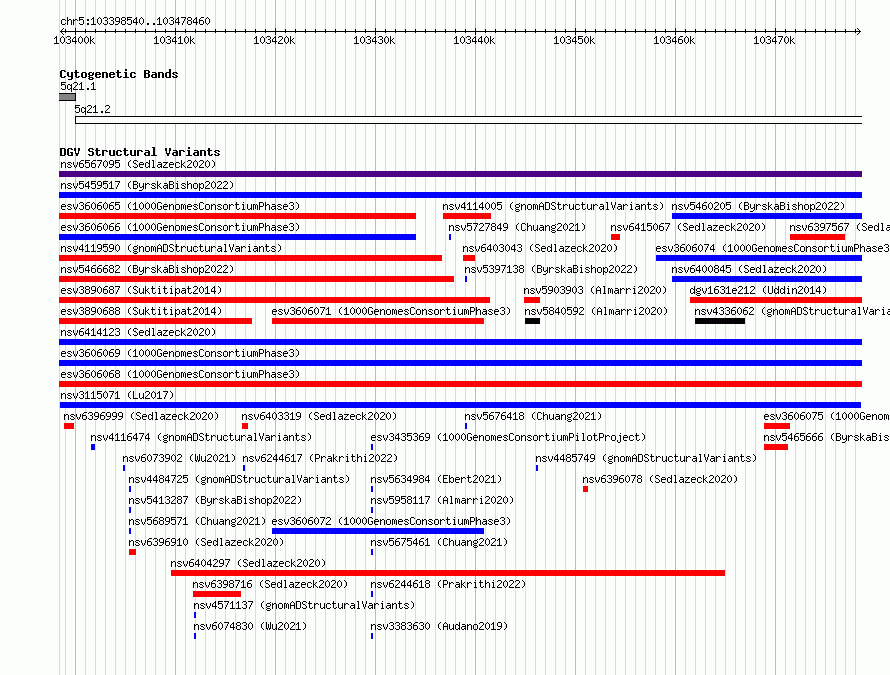Click the esv3890687 (Suktitipat2014) label
Viewport: 890px width, 675px height.
coord(141,290)
